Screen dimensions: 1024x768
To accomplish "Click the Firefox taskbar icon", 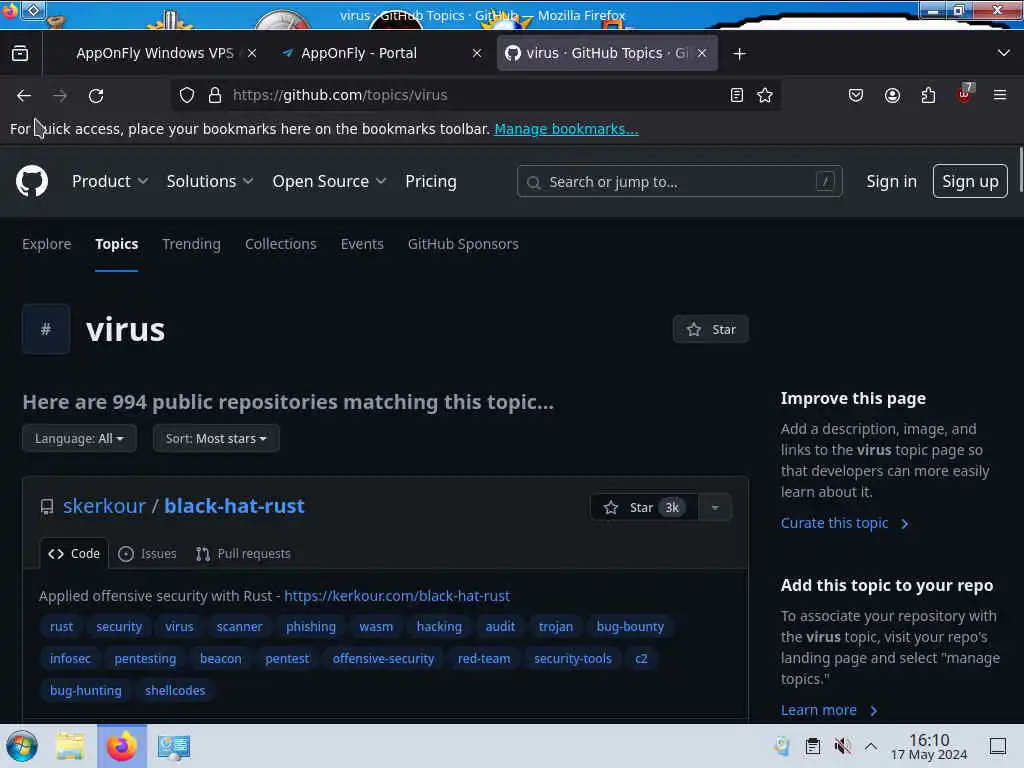I will [x=122, y=746].
